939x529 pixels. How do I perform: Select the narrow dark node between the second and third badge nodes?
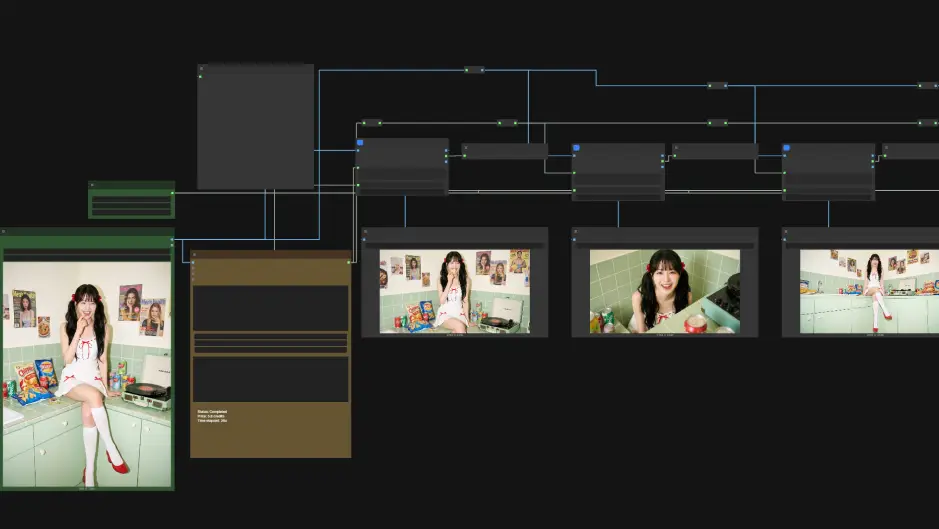click(x=715, y=151)
